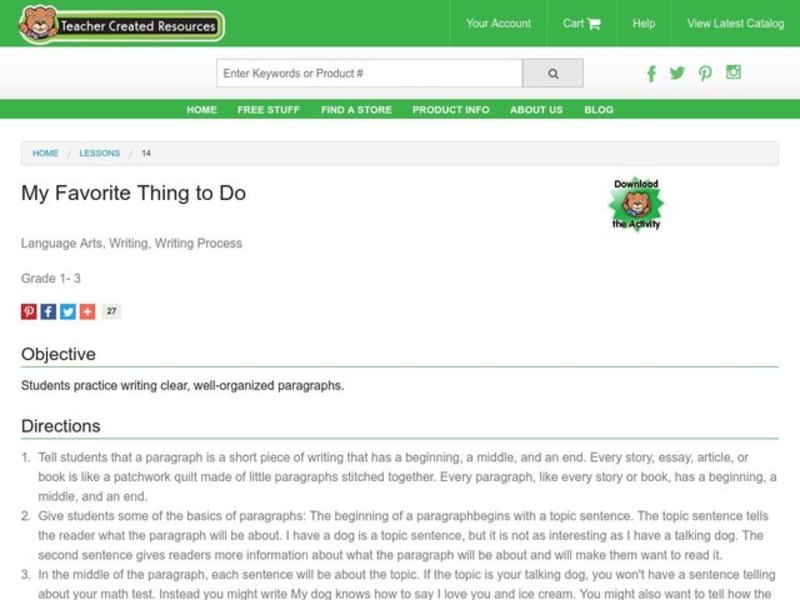800x600 pixels.
Task: Click Download the Activity icon
Action: click(x=638, y=203)
